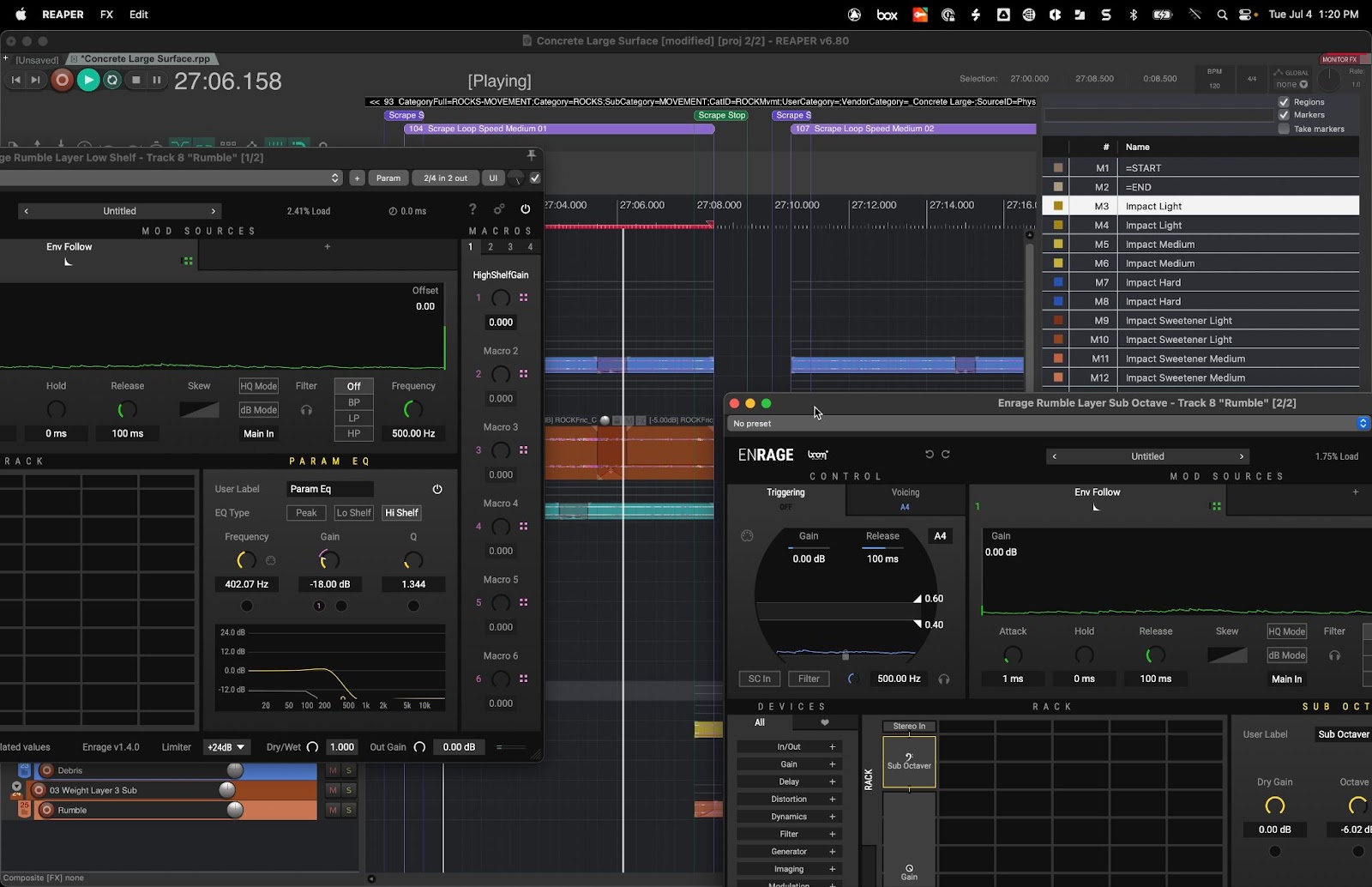Toggle Regions checkbox in region manager
The width and height of the screenshot is (1372, 887).
click(1284, 102)
